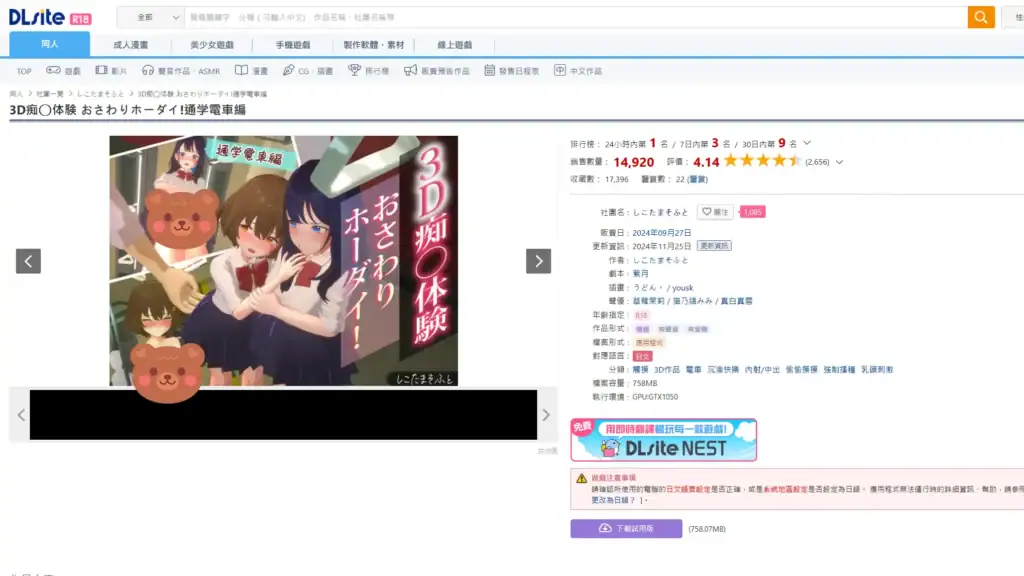The image size is (1024, 576).
Task: Click the 下載試用版 trial download button
Action: [626, 528]
